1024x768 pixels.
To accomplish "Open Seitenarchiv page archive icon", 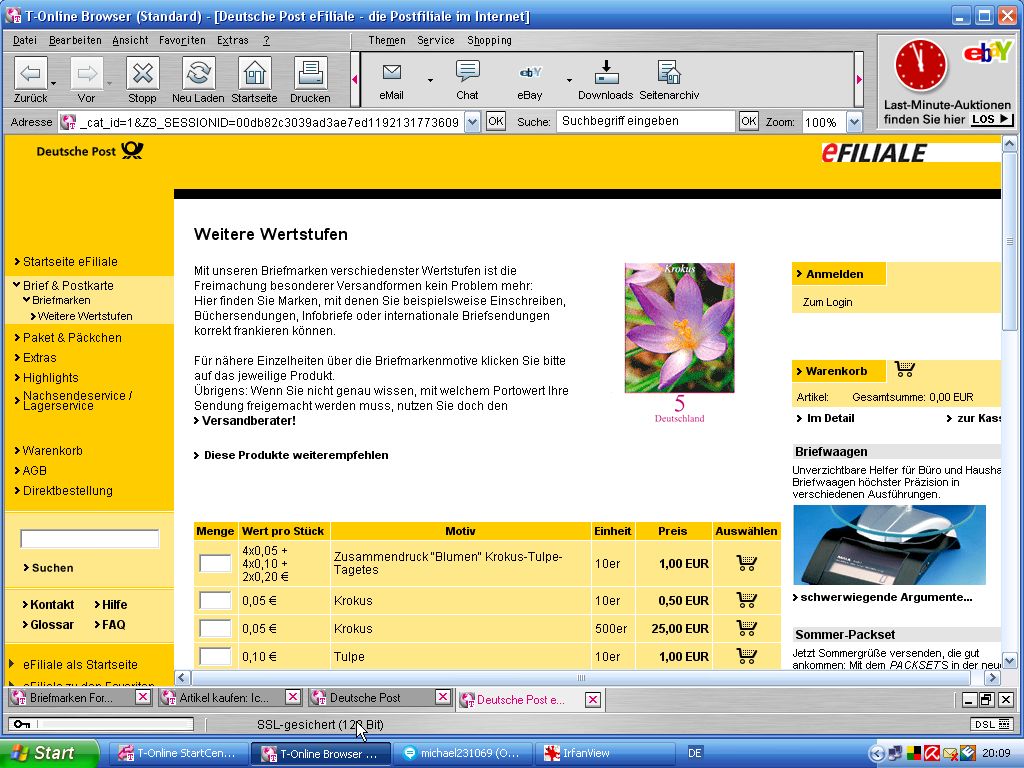I will 668,73.
